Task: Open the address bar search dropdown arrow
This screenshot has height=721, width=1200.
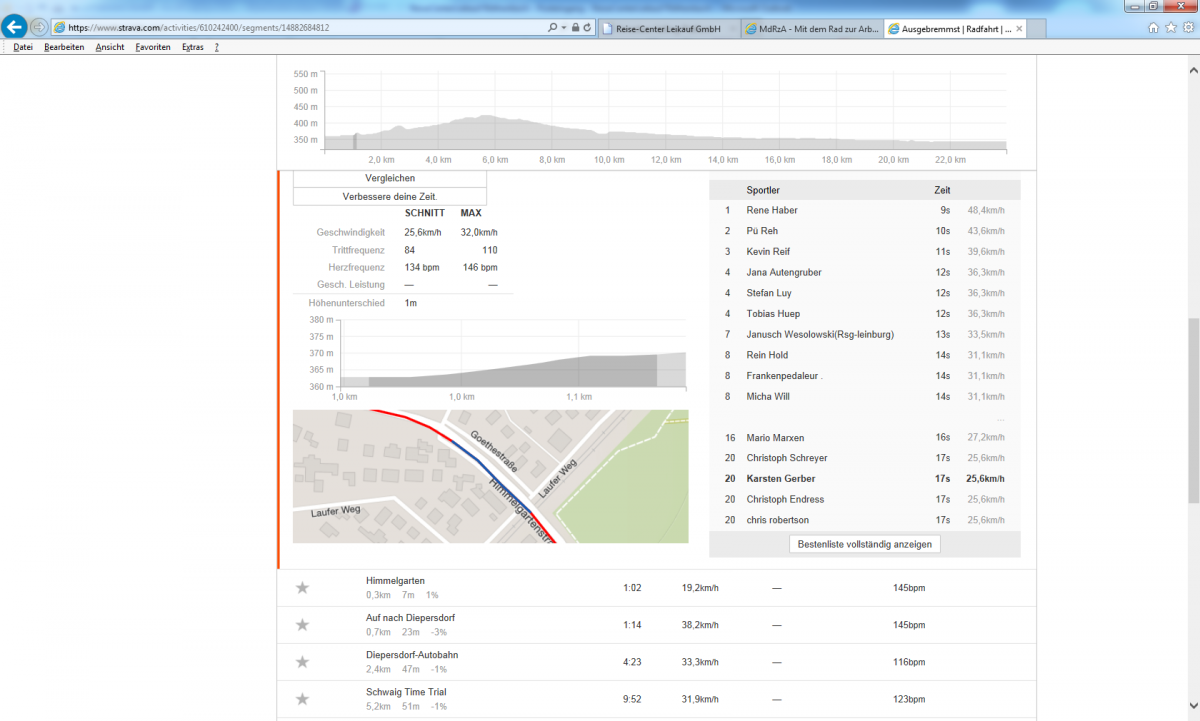Action: tap(565, 28)
